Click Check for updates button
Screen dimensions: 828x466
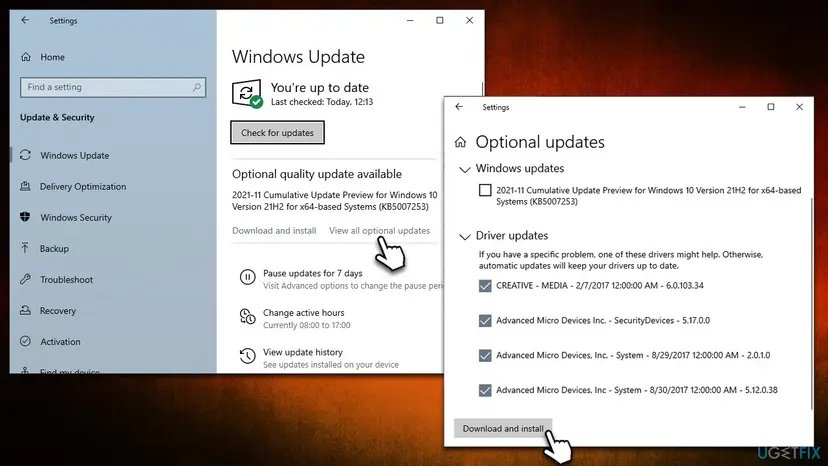point(277,133)
